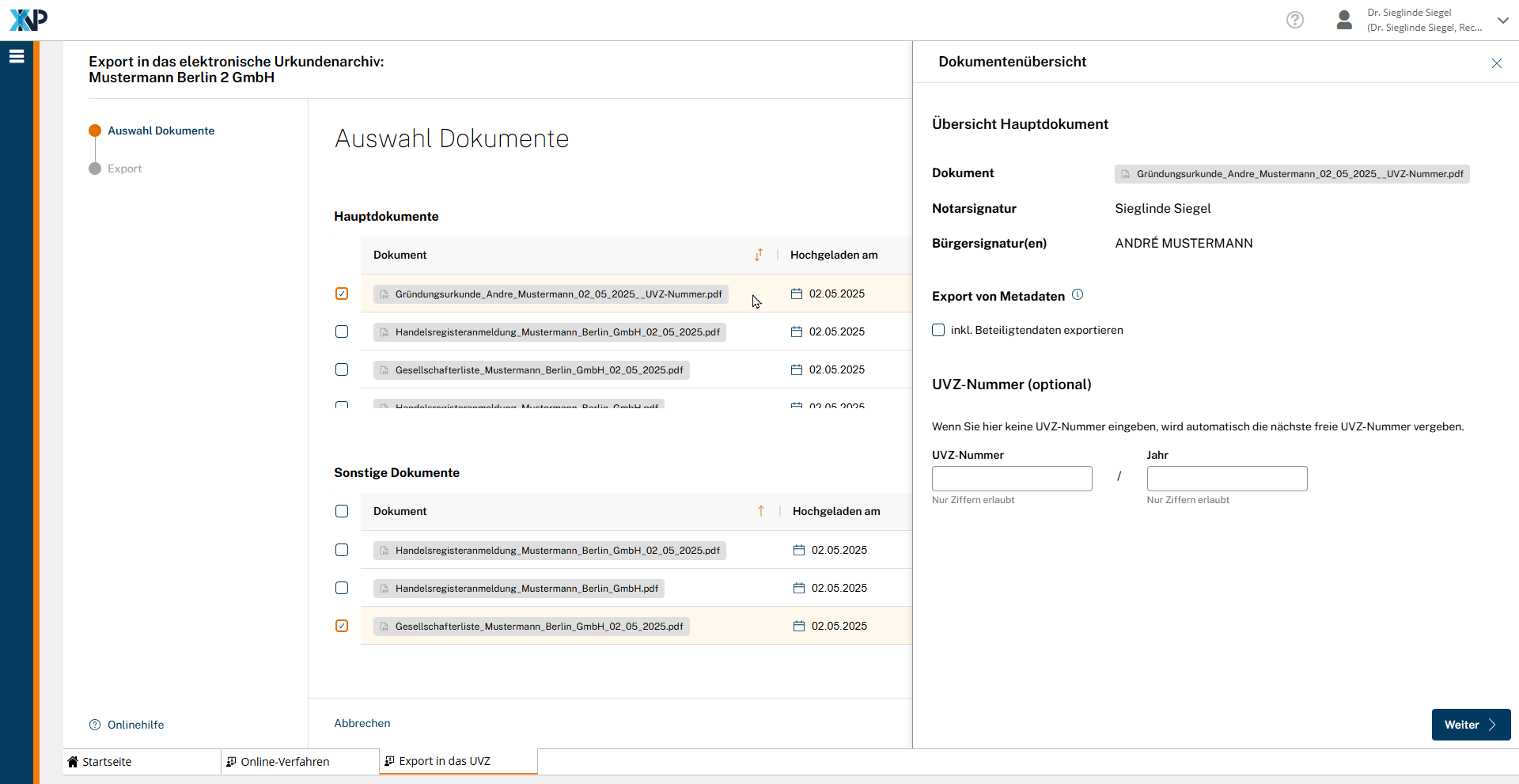Click the Weiter button
1519x784 pixels.
click(x=1470, y=725)
